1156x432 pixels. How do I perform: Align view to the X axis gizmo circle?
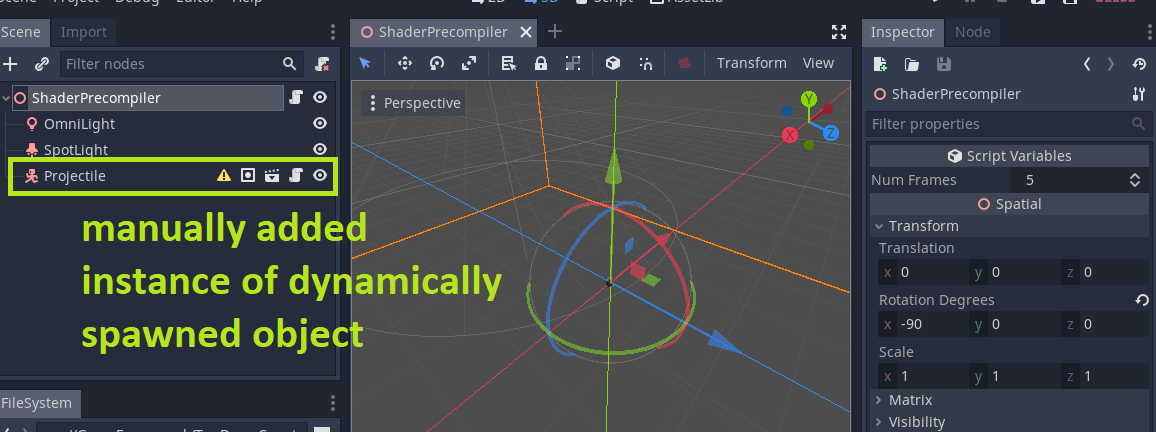(x=790, y=135)
